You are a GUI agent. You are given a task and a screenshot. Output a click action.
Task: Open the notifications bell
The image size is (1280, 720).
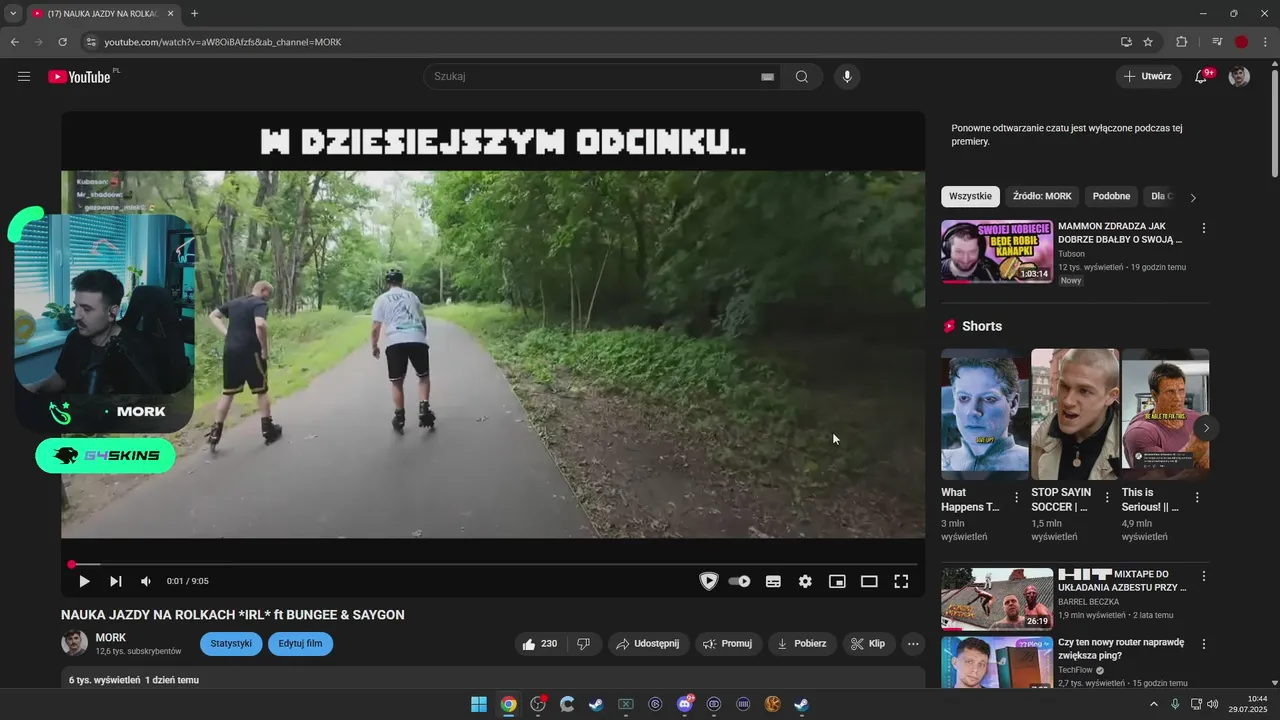point(1201,77)
